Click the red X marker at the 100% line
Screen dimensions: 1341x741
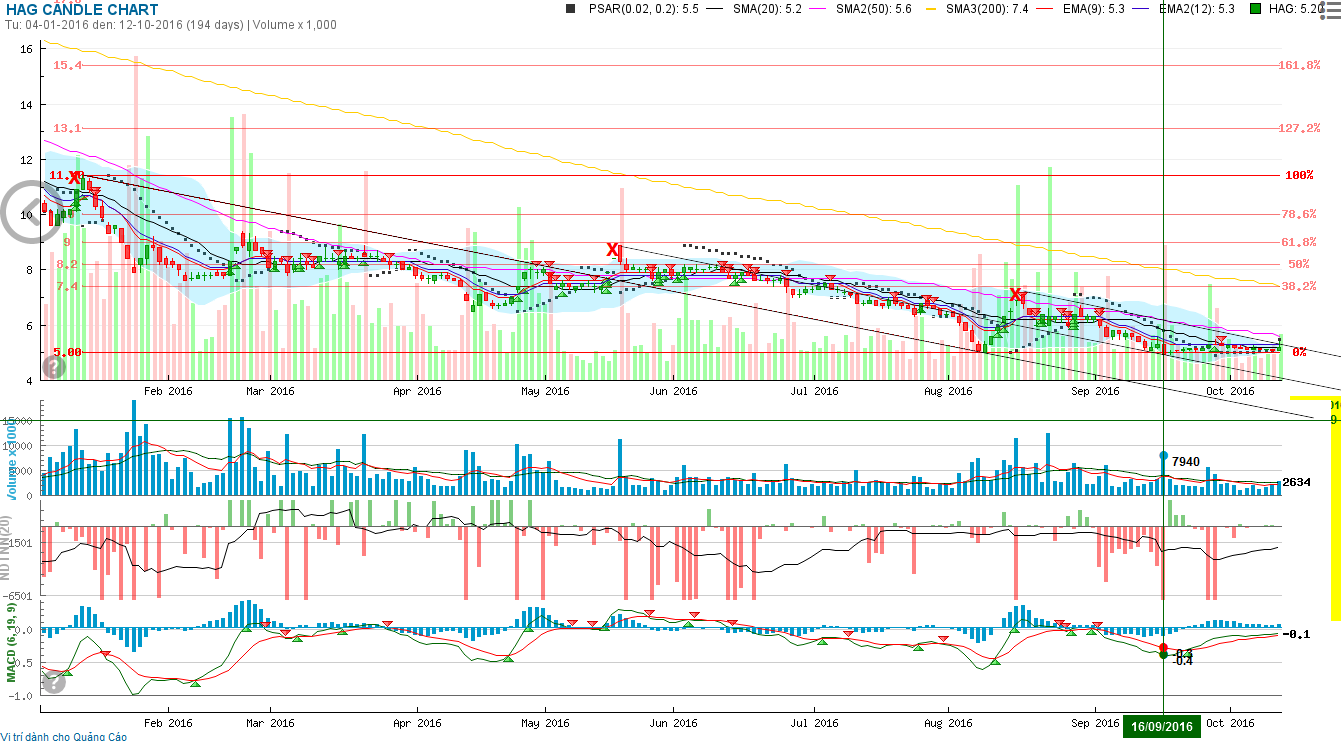[75, 178]
